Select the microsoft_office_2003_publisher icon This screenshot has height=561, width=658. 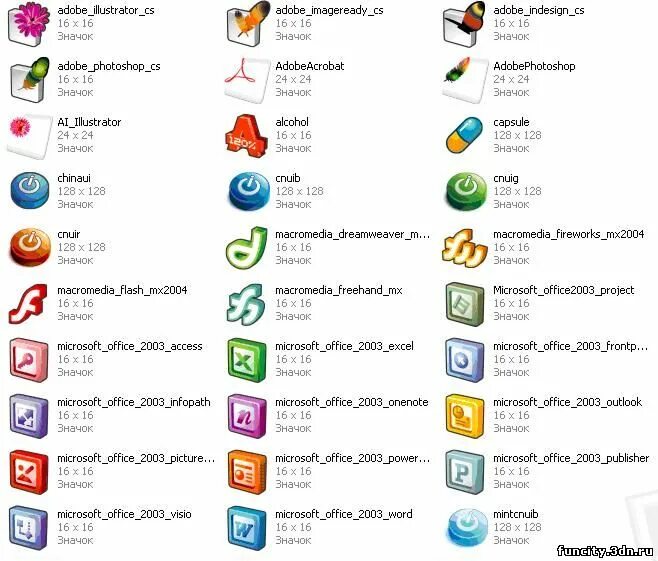(x=465, y=472)
